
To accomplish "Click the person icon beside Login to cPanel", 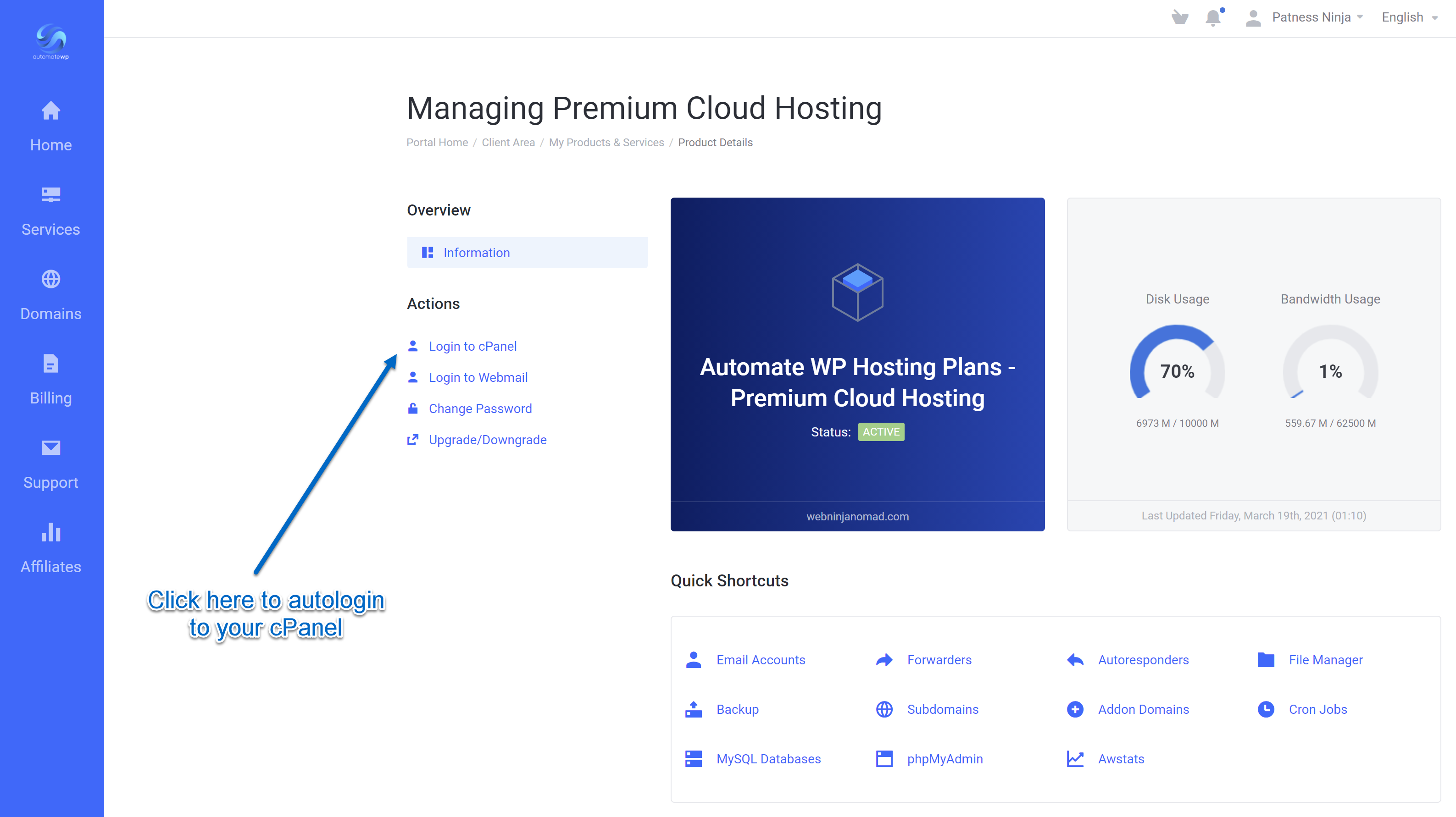I will click(x=412, y=346).
